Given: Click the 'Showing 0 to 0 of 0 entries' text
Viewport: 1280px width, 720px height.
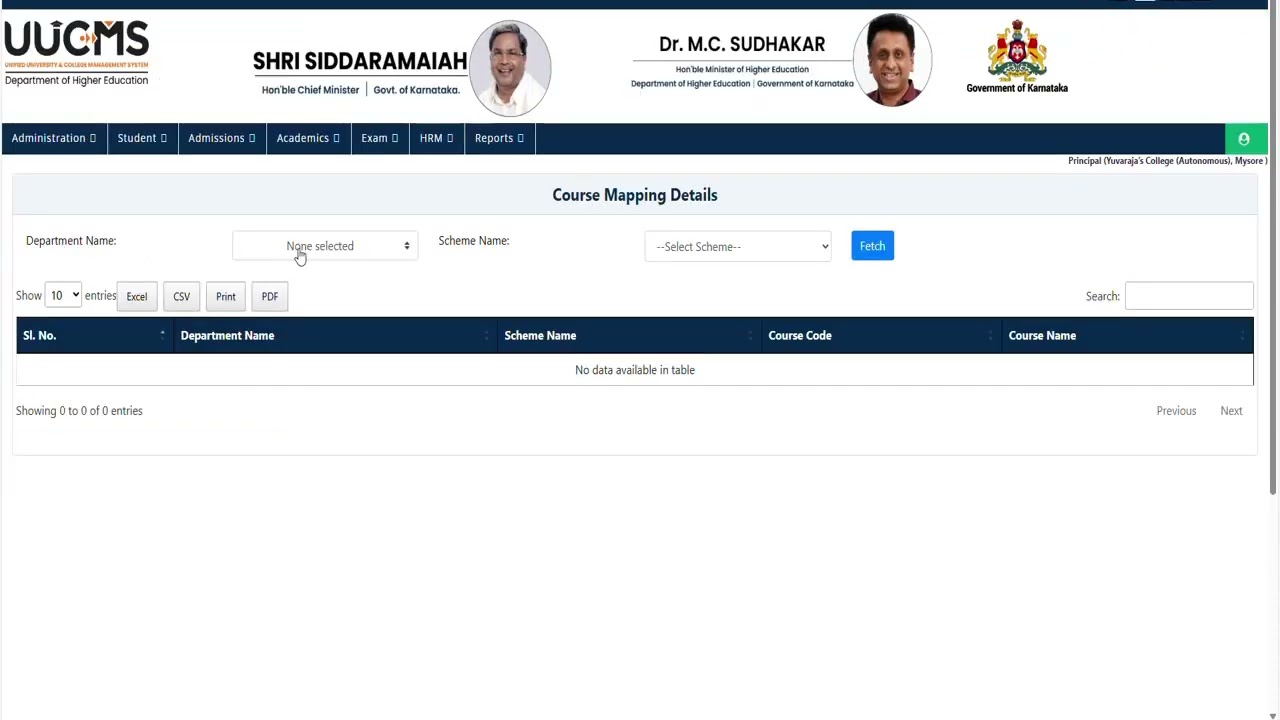Looking at the screenshot, I should [x=79, y=411].
